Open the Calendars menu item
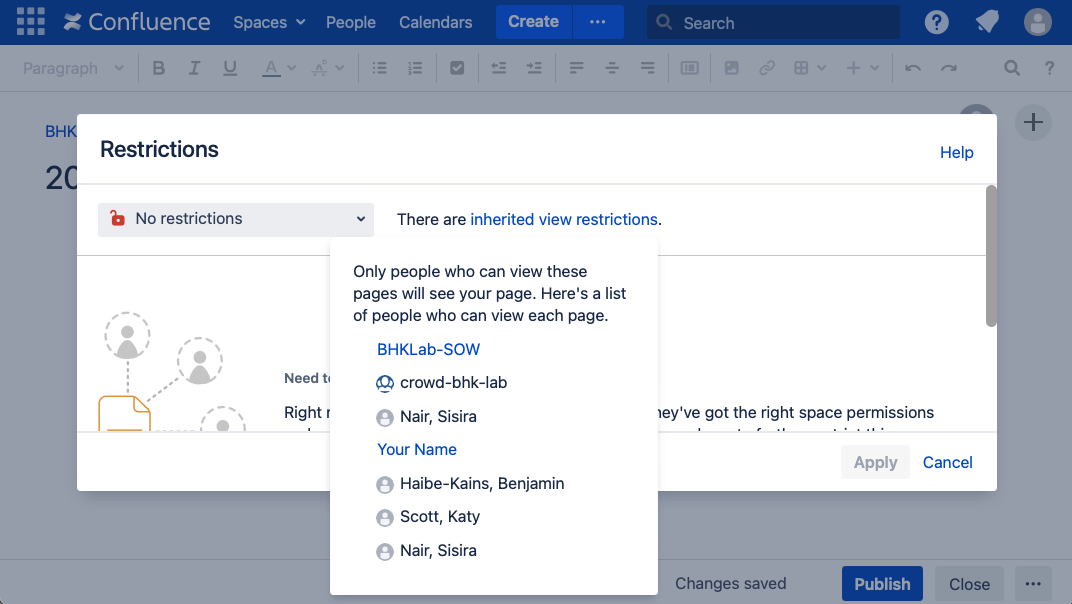The height and width of the screenshot is (604, 1072). 435,22
